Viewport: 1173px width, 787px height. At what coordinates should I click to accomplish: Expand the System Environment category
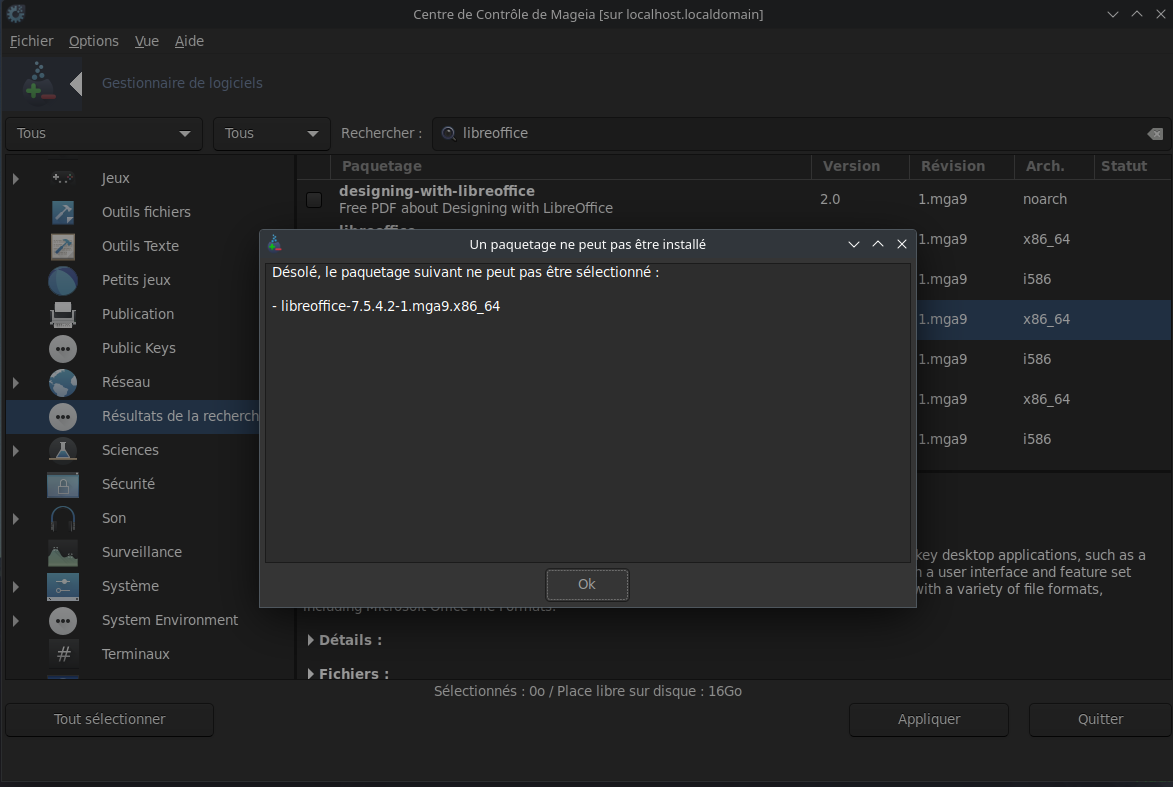pyautogui.click(x=16, y=621)
